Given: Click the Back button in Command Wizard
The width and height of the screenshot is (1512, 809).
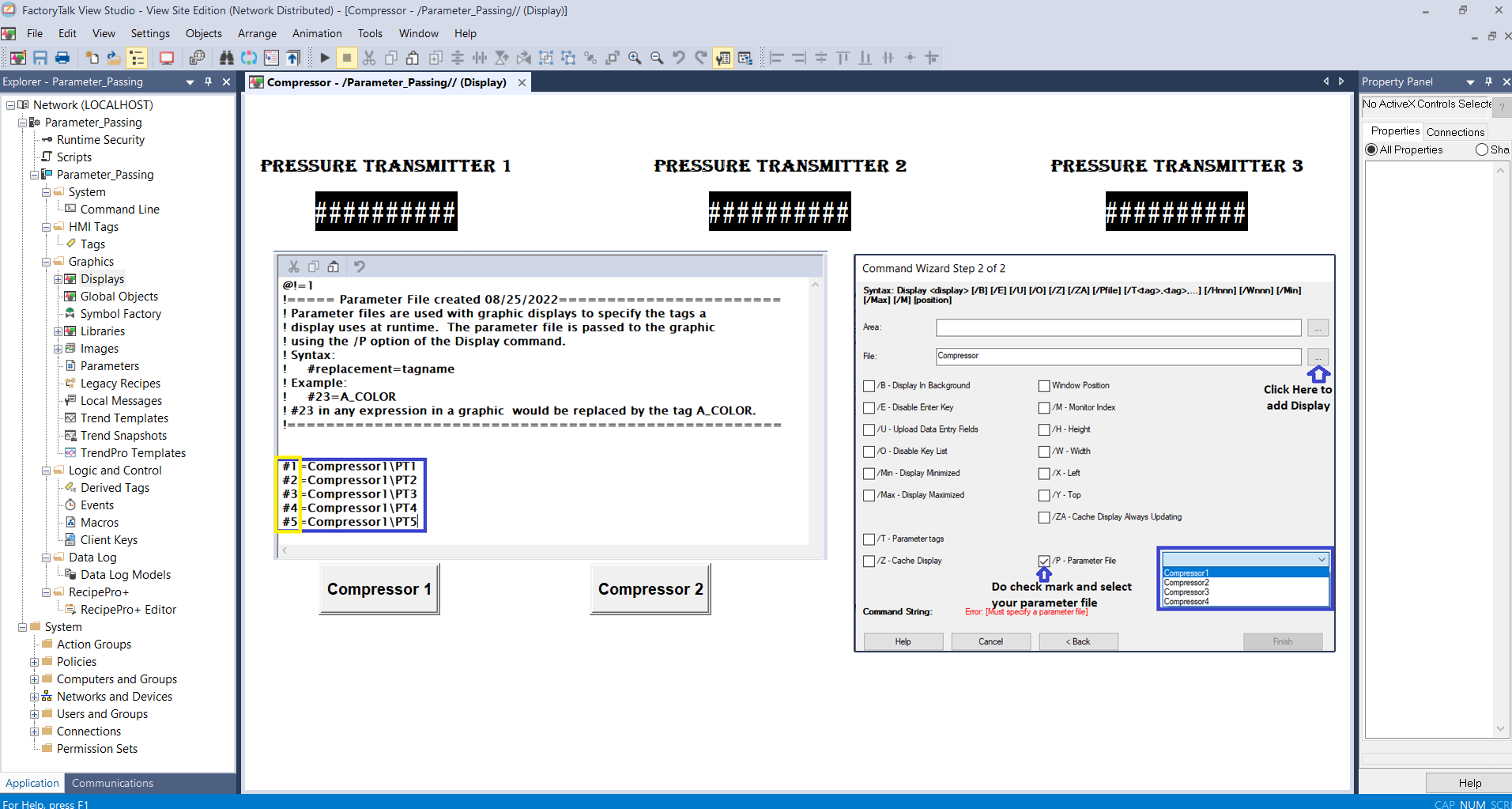Looking at the screenshot, I should tap(1078, 641).
